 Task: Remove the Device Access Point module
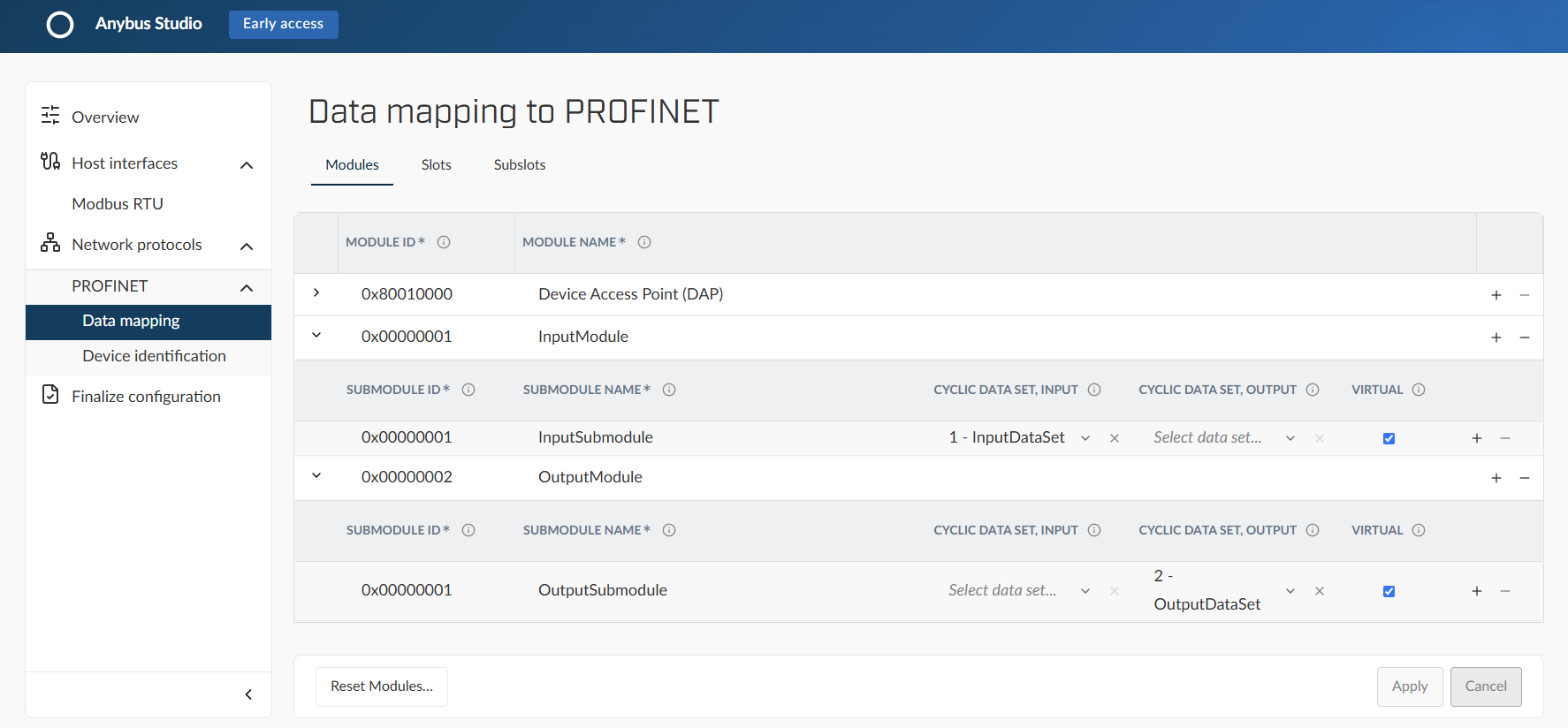tap(1525, 295)
